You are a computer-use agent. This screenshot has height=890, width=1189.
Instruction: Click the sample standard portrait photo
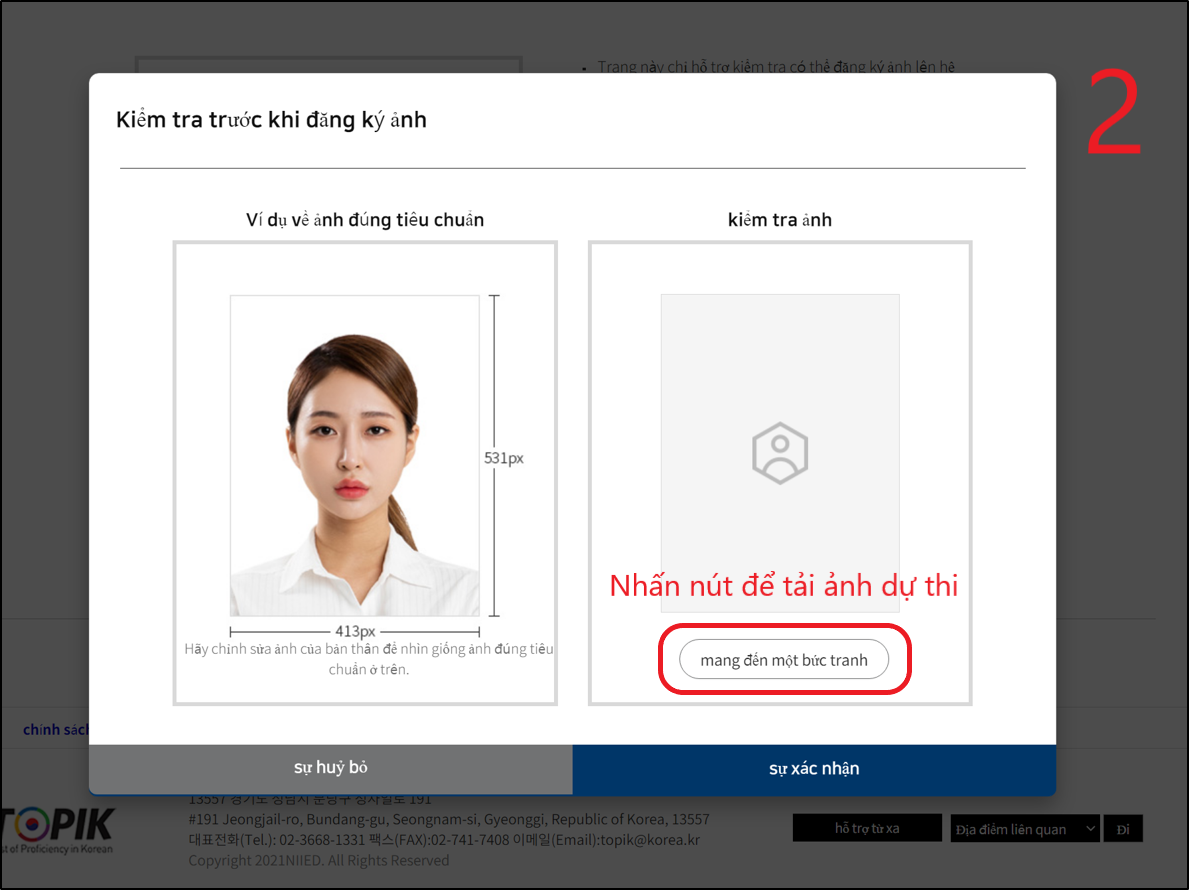[354, 455]
